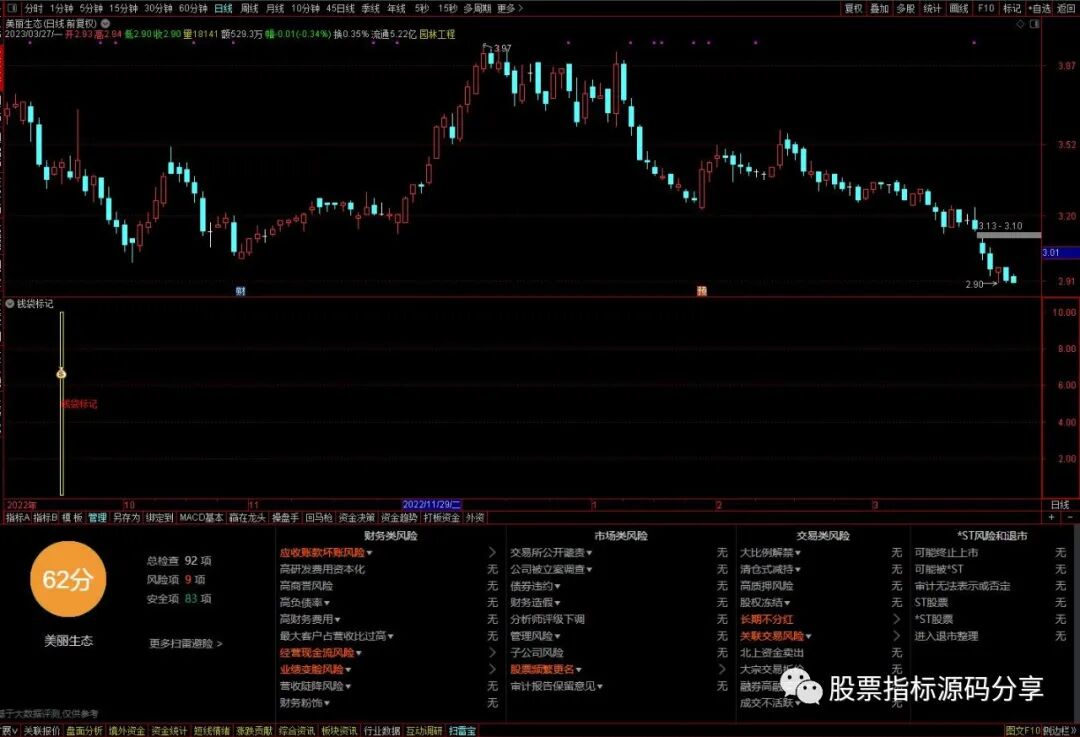Expand 大比例解禁 dropdown arrow
Image resolution: width=1080 pixels, height=737 pixels.
click(x=798, y=553)
